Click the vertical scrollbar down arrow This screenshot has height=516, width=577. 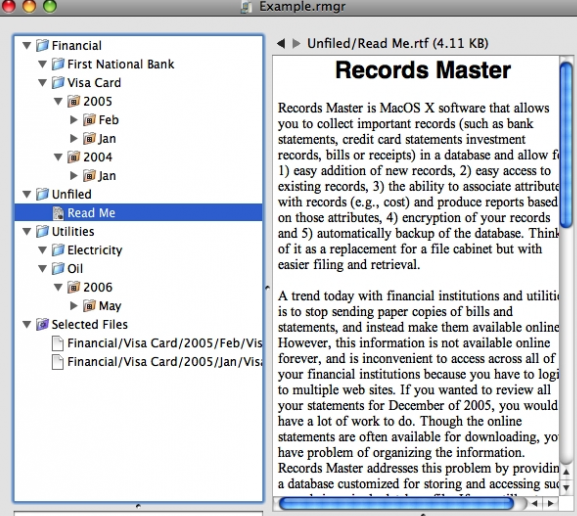pyautogui.click(x=566, y=488)
